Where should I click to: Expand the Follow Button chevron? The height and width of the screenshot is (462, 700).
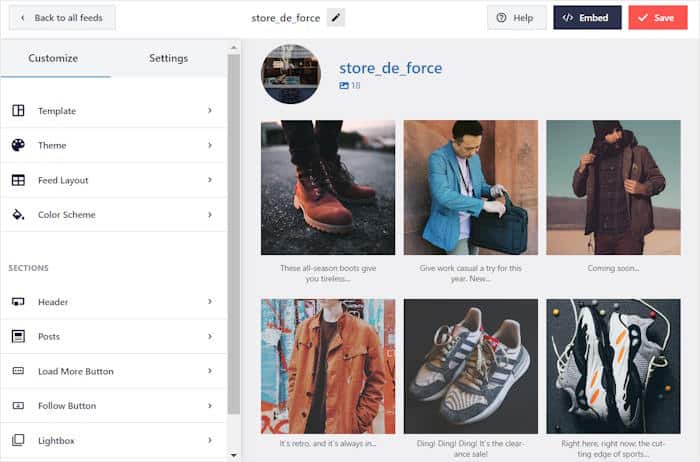pos(210,405)
